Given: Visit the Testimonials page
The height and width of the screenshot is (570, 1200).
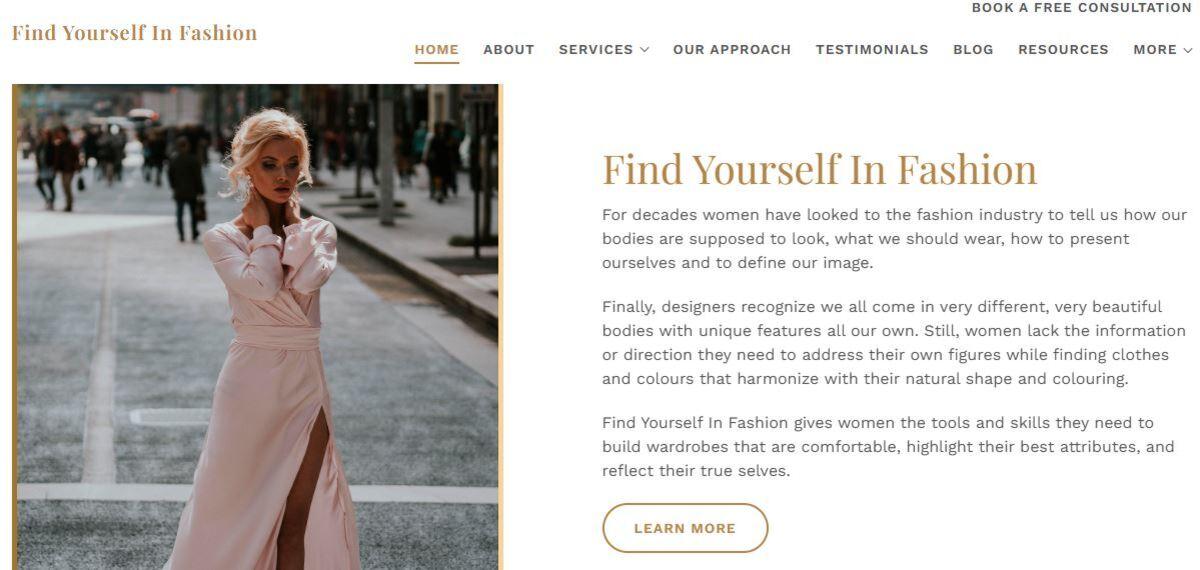Looking at the screenshot, I should [x=872, y=49].
